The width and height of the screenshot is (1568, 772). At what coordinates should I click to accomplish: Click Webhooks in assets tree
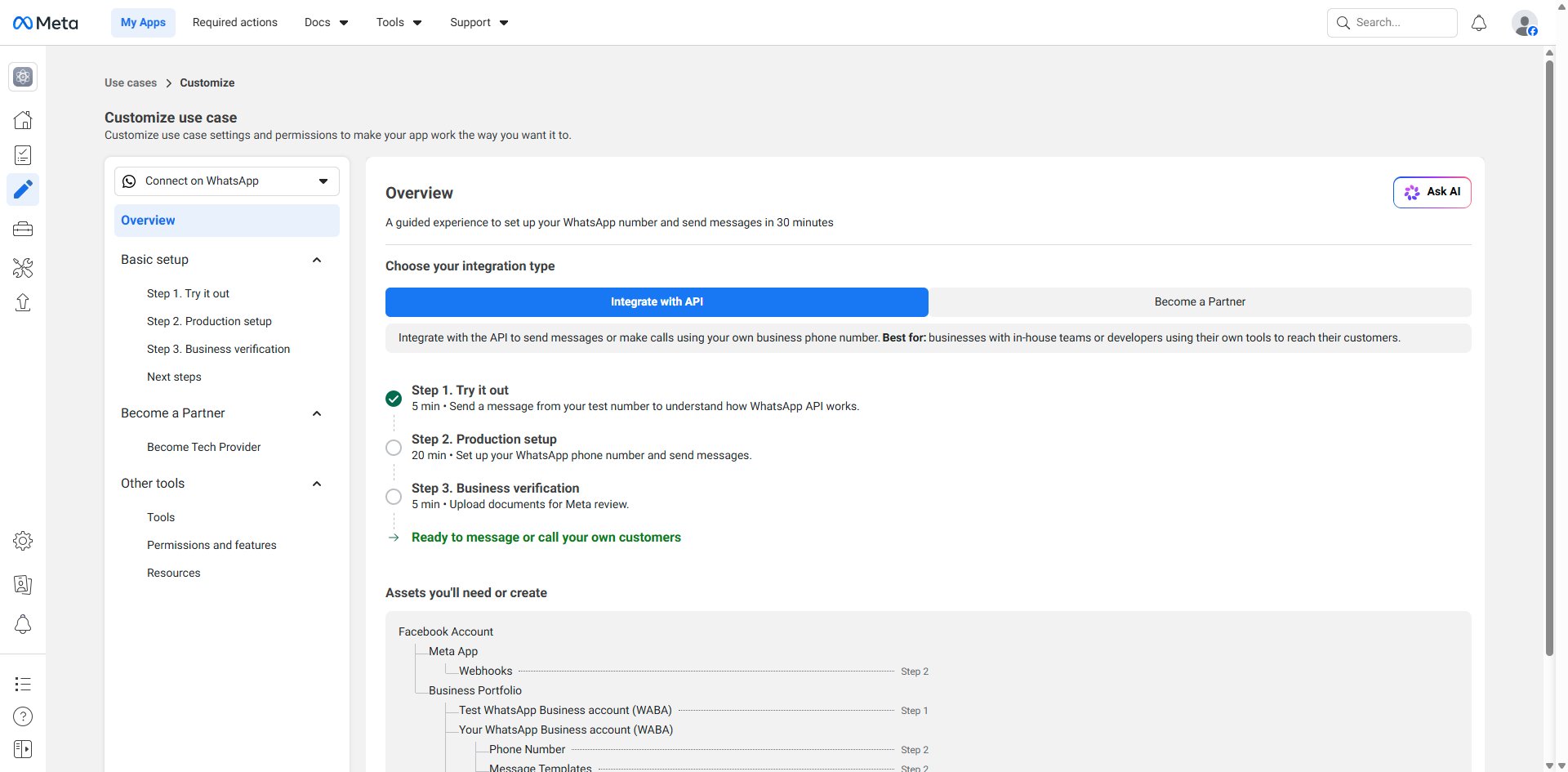tap(485, 672)
